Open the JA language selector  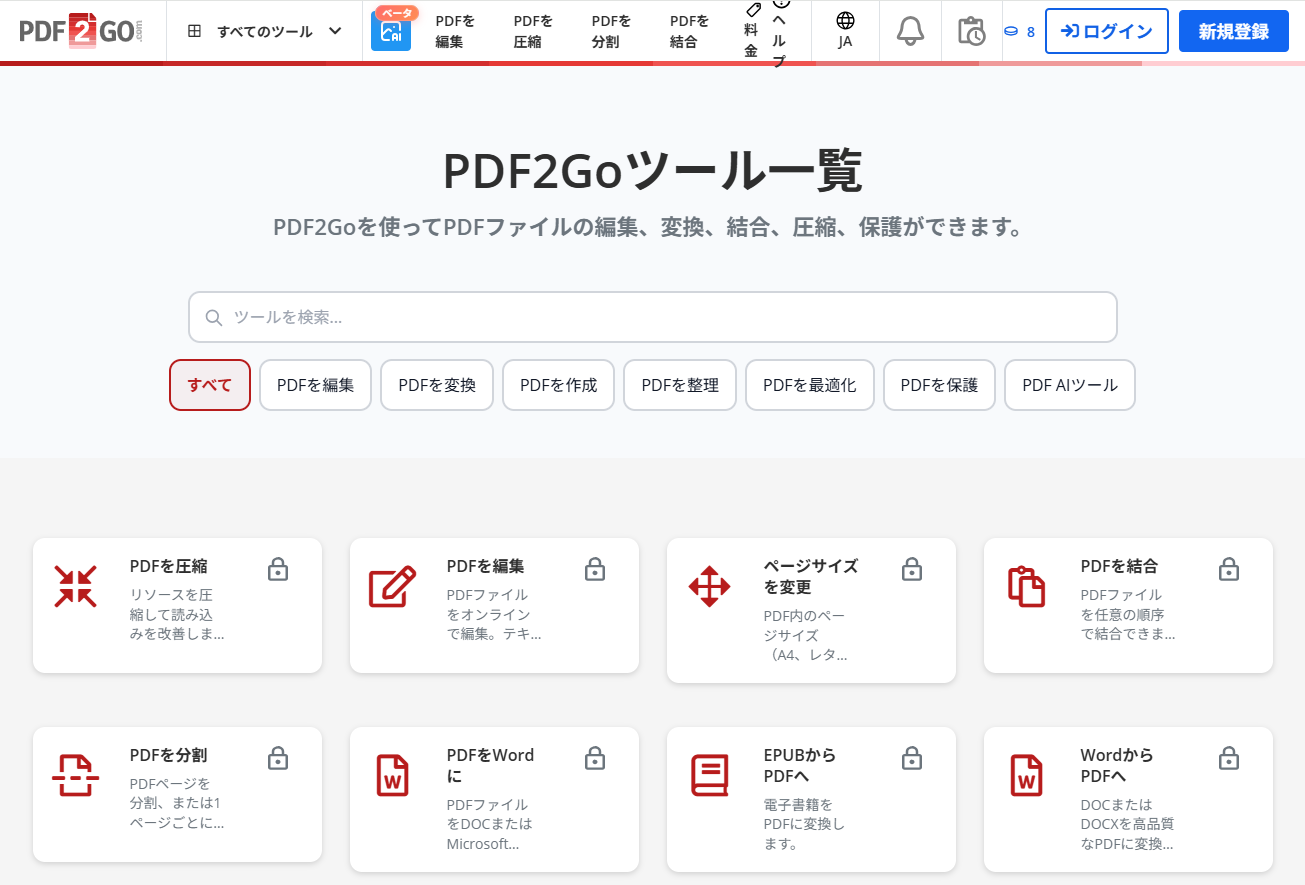[x=845, y=31]
